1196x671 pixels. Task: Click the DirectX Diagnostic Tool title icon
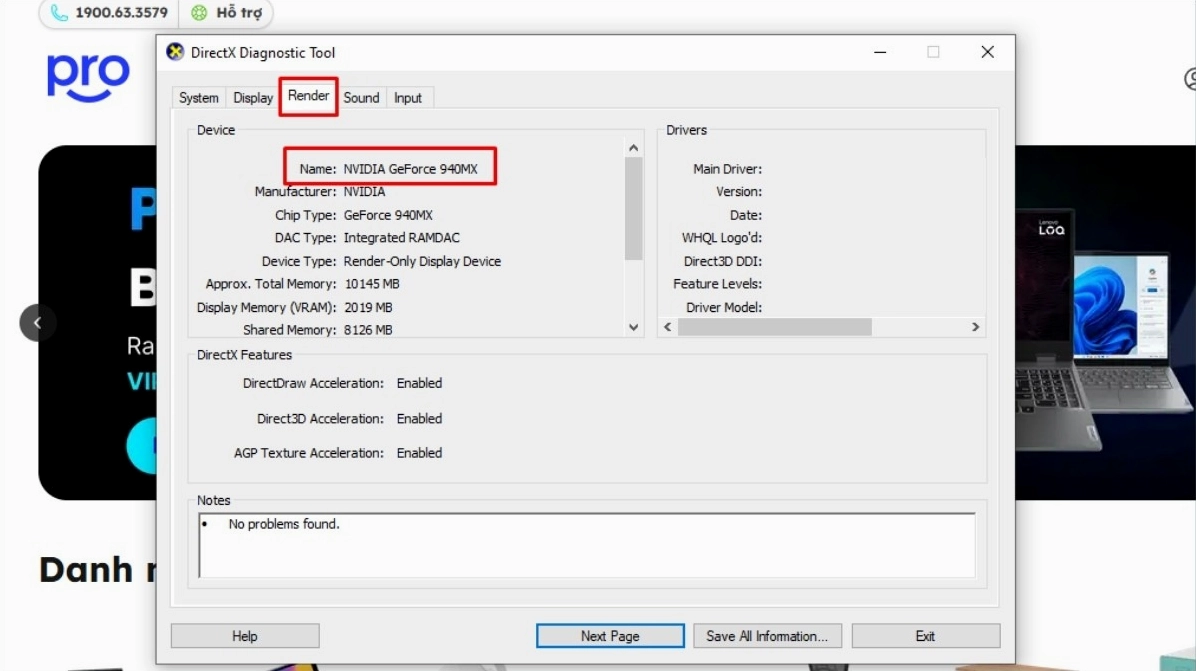(175, 52)
